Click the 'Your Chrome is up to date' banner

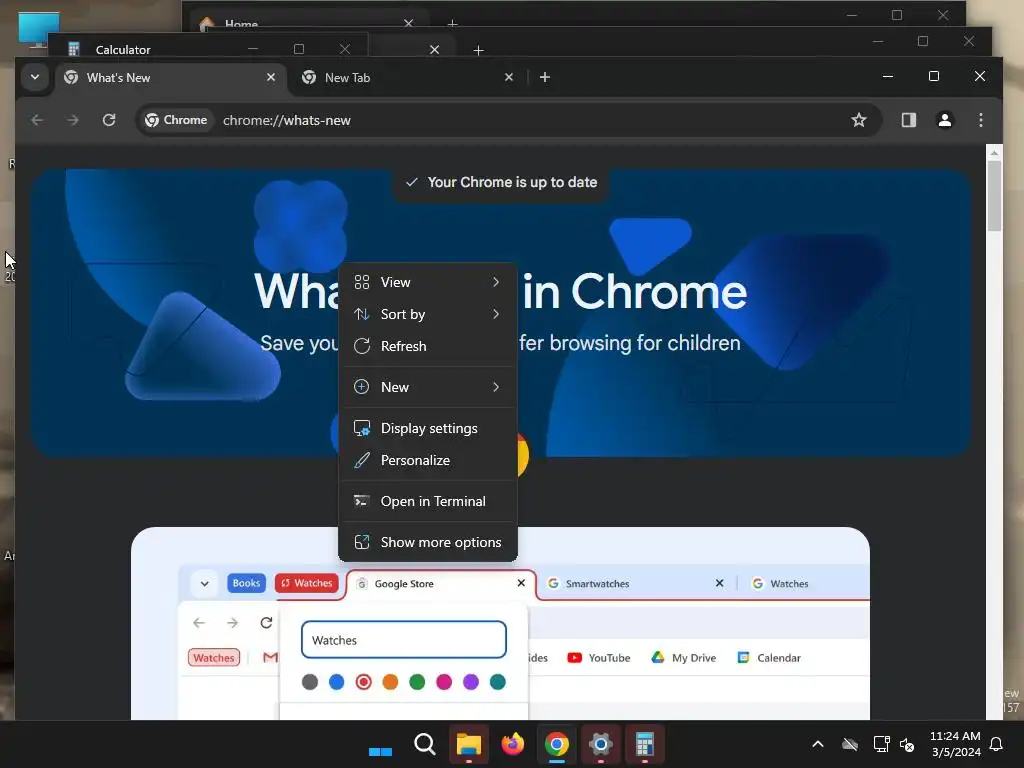point(500,182)
